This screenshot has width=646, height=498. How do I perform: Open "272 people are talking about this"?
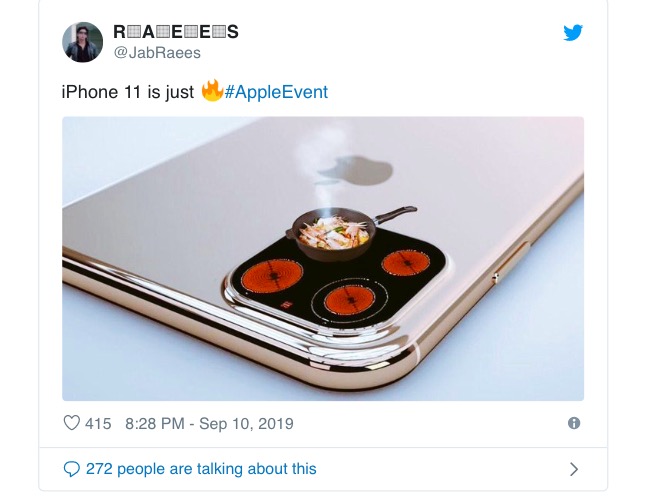tap(201, 469)
